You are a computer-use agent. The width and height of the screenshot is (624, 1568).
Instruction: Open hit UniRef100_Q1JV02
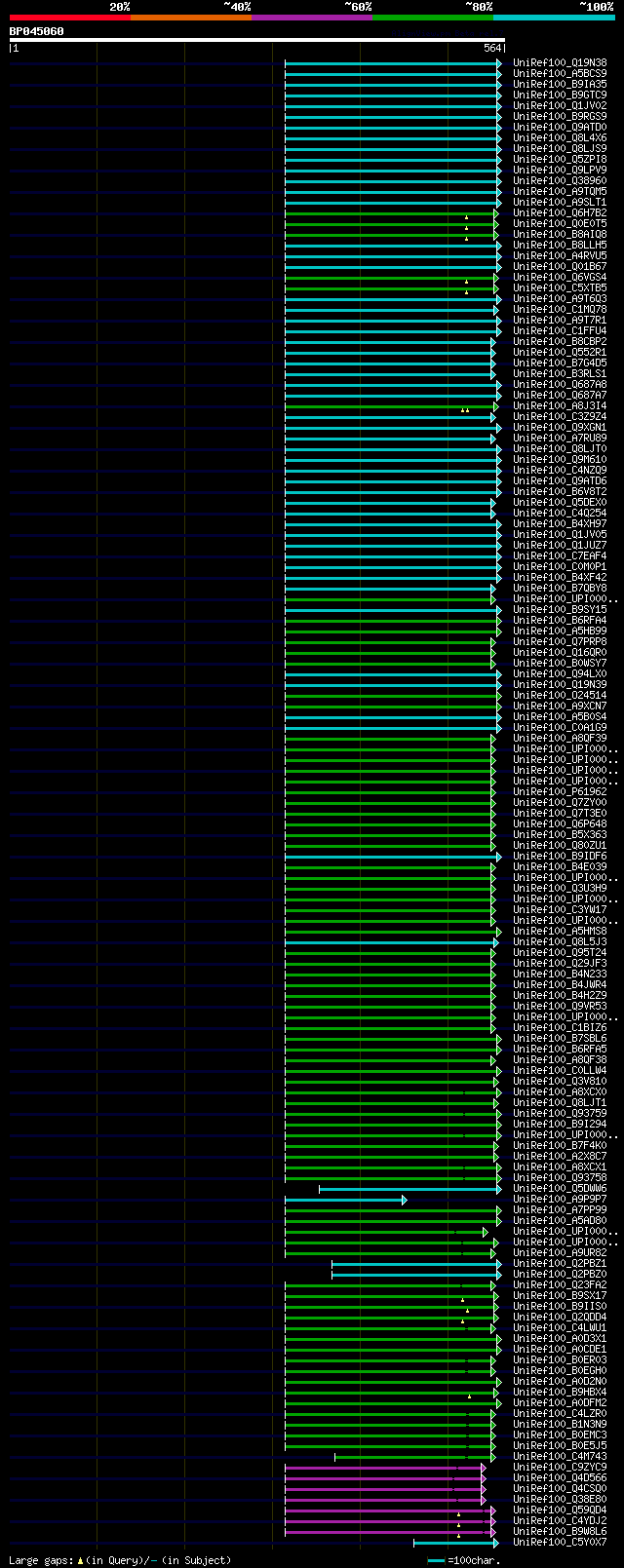tap(560, 106)
